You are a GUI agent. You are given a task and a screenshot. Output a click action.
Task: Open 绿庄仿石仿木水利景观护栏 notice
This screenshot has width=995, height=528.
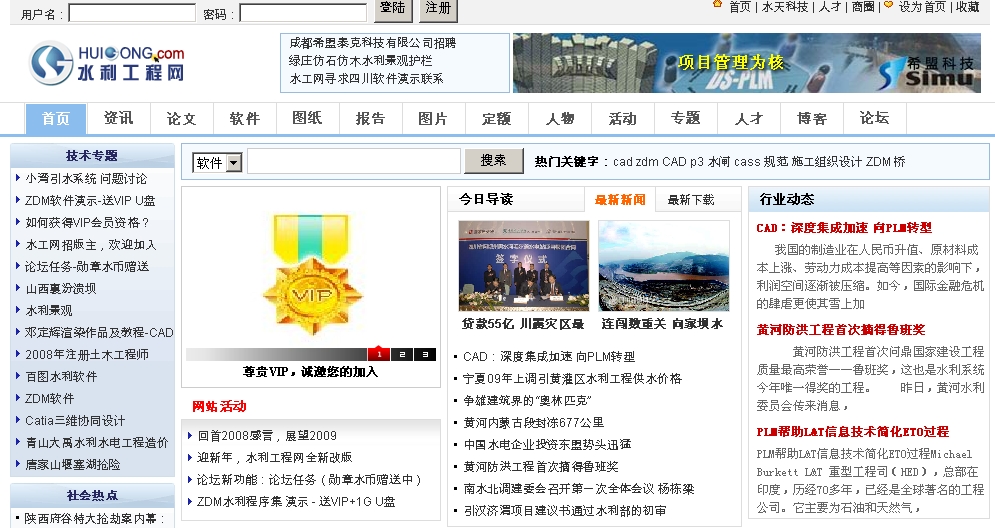[360, 61]
